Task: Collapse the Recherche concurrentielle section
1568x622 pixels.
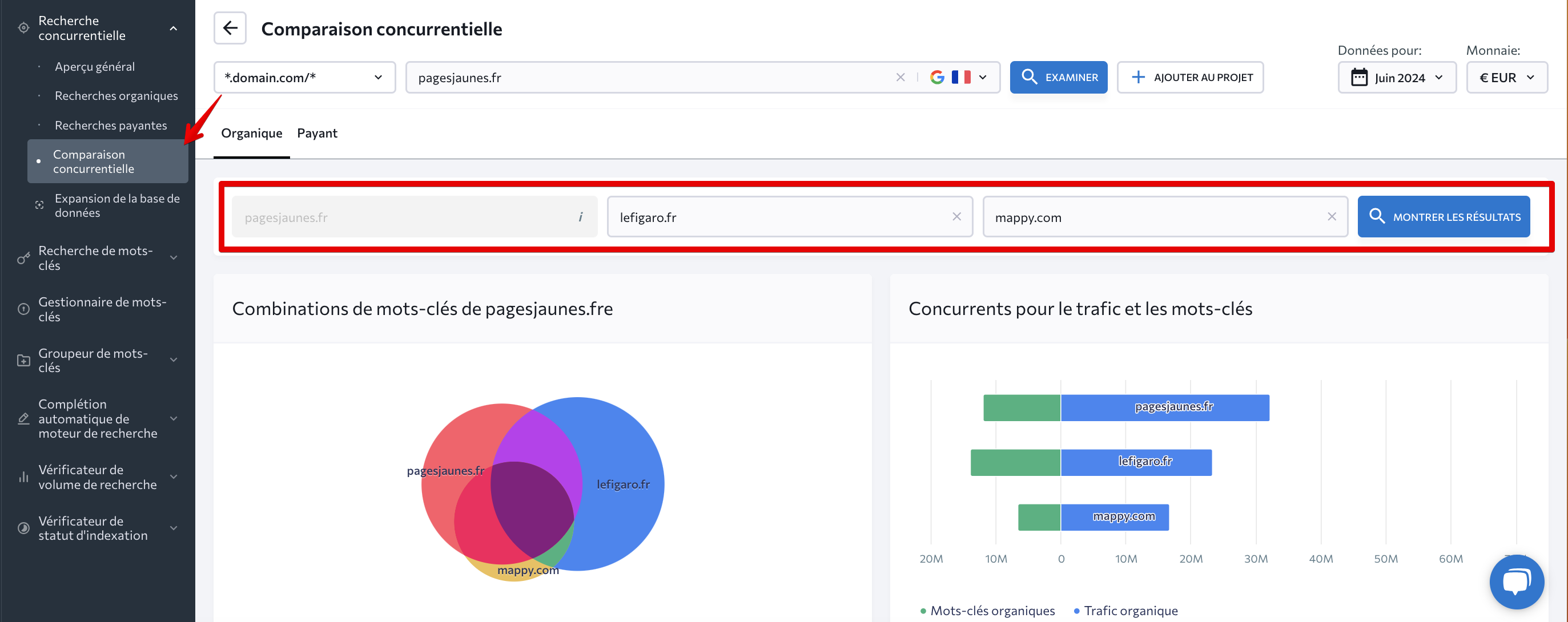Action: [174, 28]
